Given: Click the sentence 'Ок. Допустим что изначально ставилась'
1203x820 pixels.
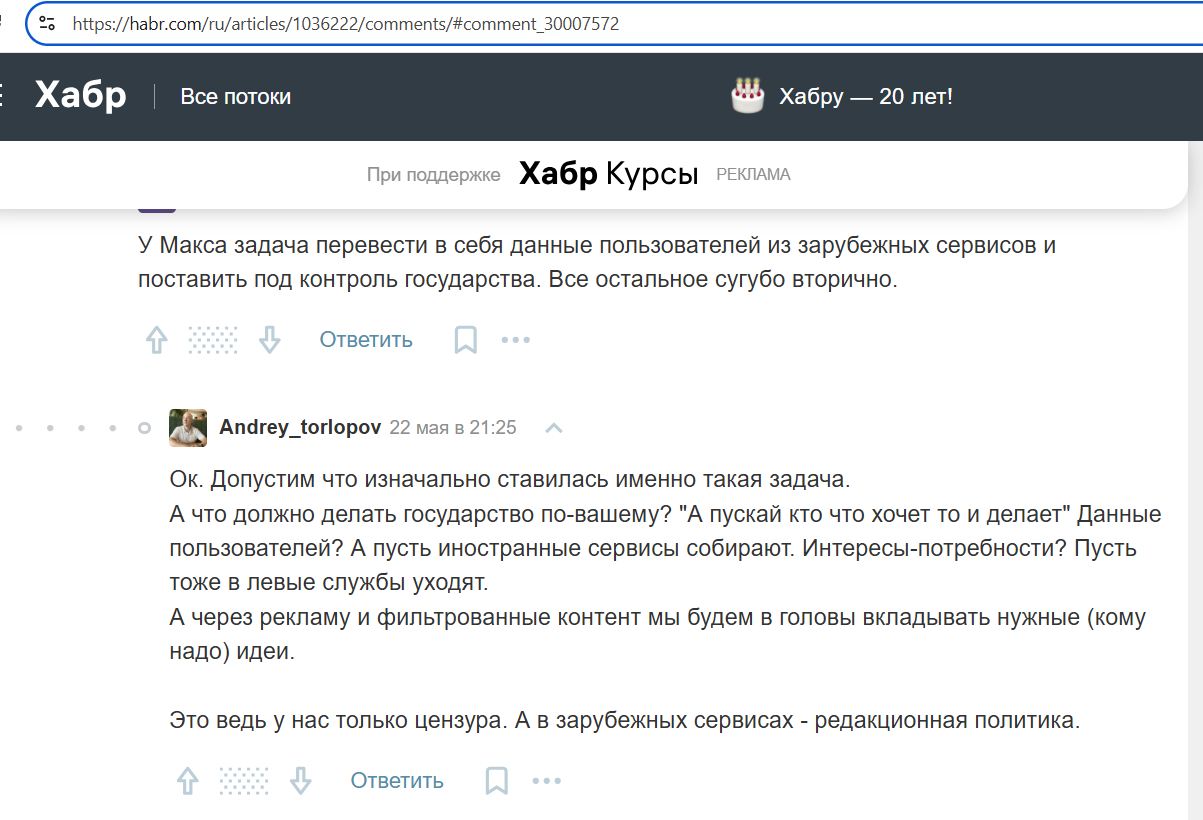Looking at the screenshot, I should click(509, 479).
